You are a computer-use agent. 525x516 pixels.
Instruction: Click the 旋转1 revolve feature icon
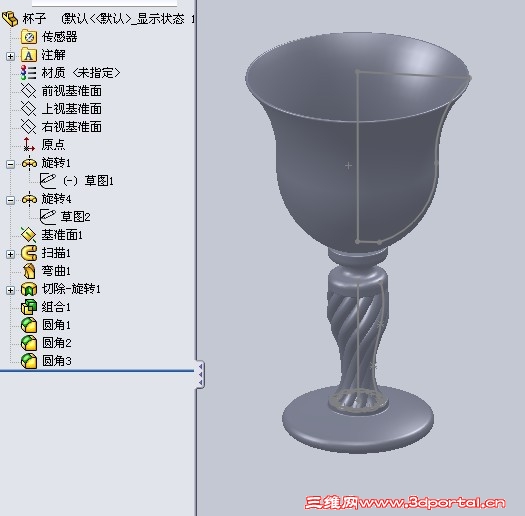click(x=29, y=163)
